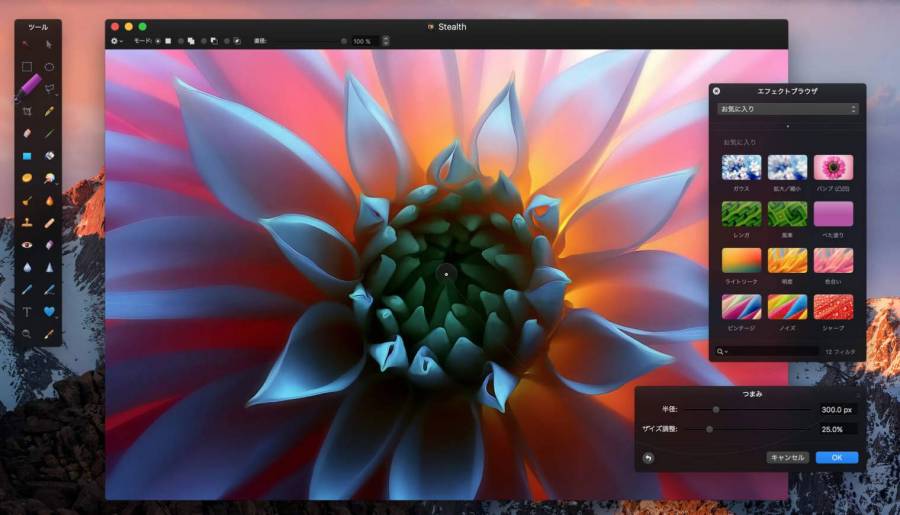Select the pink eraser tool beside Red Eye

click(x=49, y=245)
